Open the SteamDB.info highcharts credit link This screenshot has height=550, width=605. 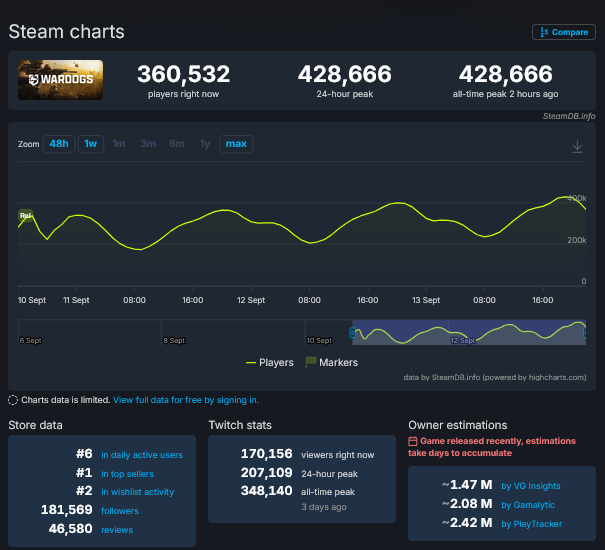tap(495, 377)
